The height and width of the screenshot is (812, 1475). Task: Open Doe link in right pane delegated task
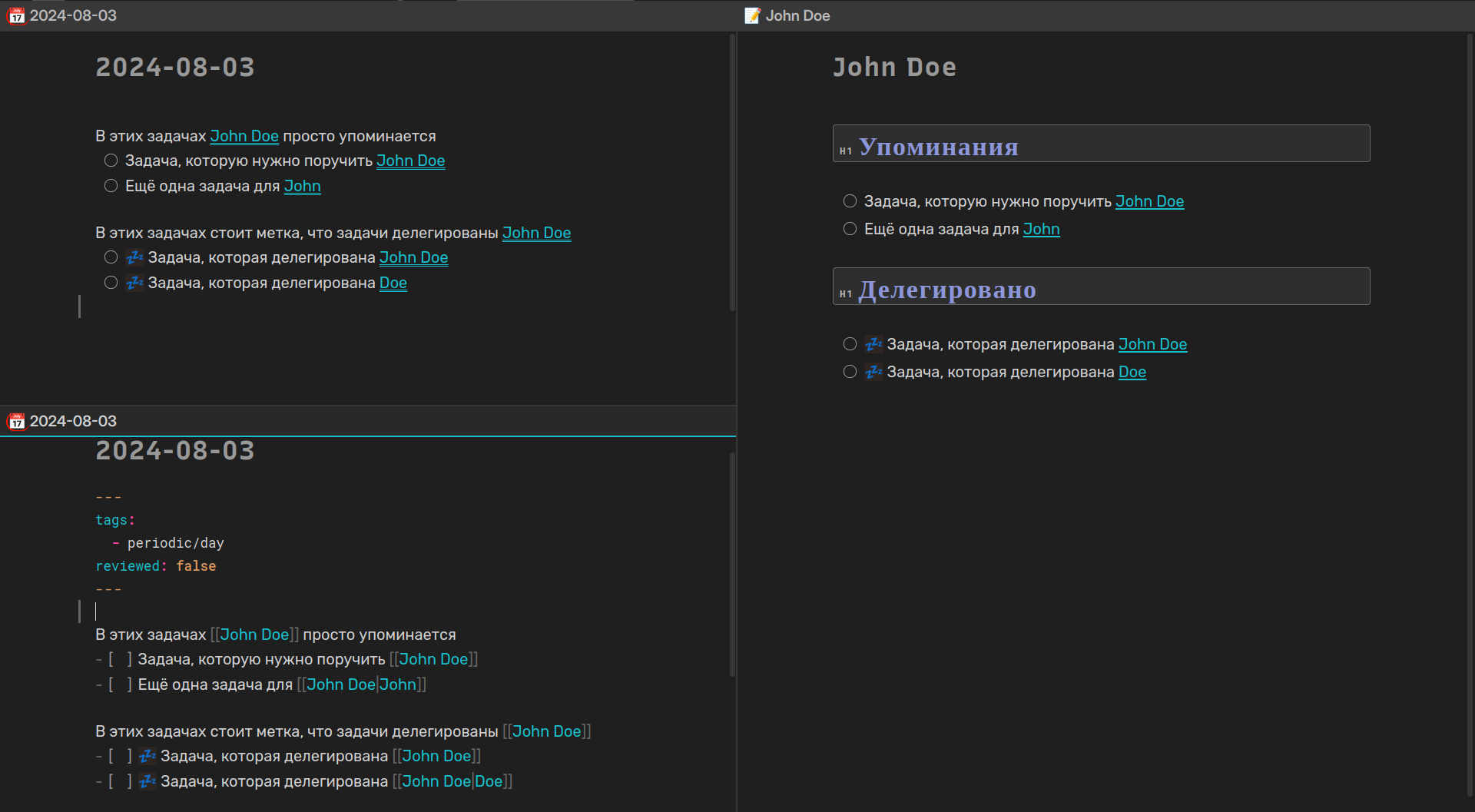[x=1132, y=372]
